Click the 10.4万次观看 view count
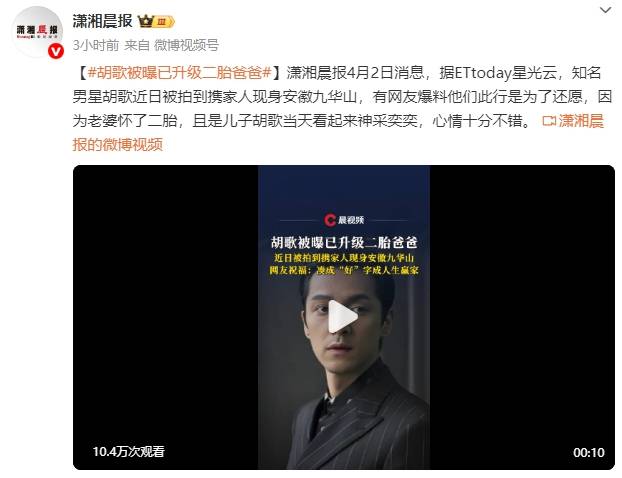The width and height of the screenshot is (622, 478). coord(129,451)
